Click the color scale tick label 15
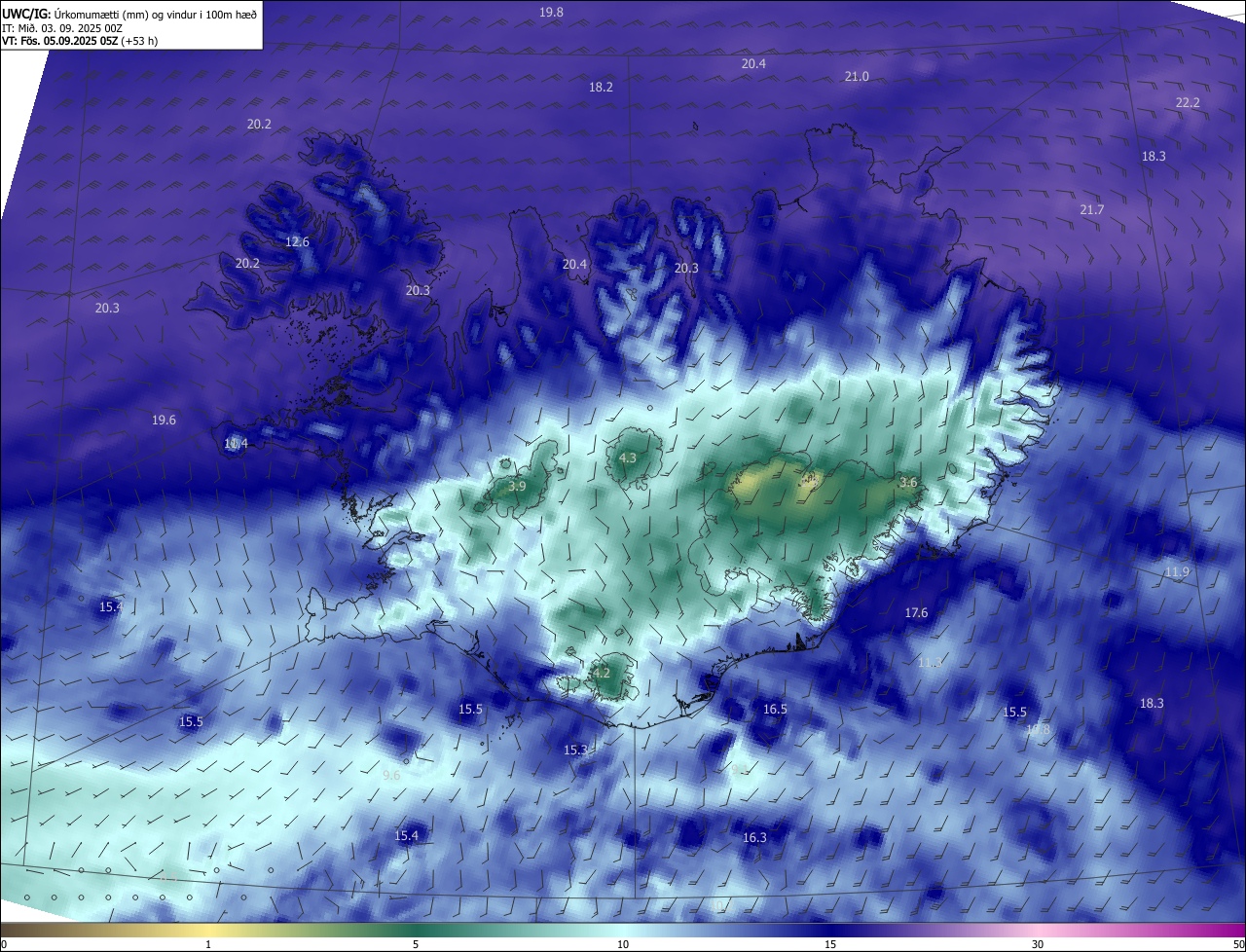Viewport: 1246px width, 952px height. (830, 944)
